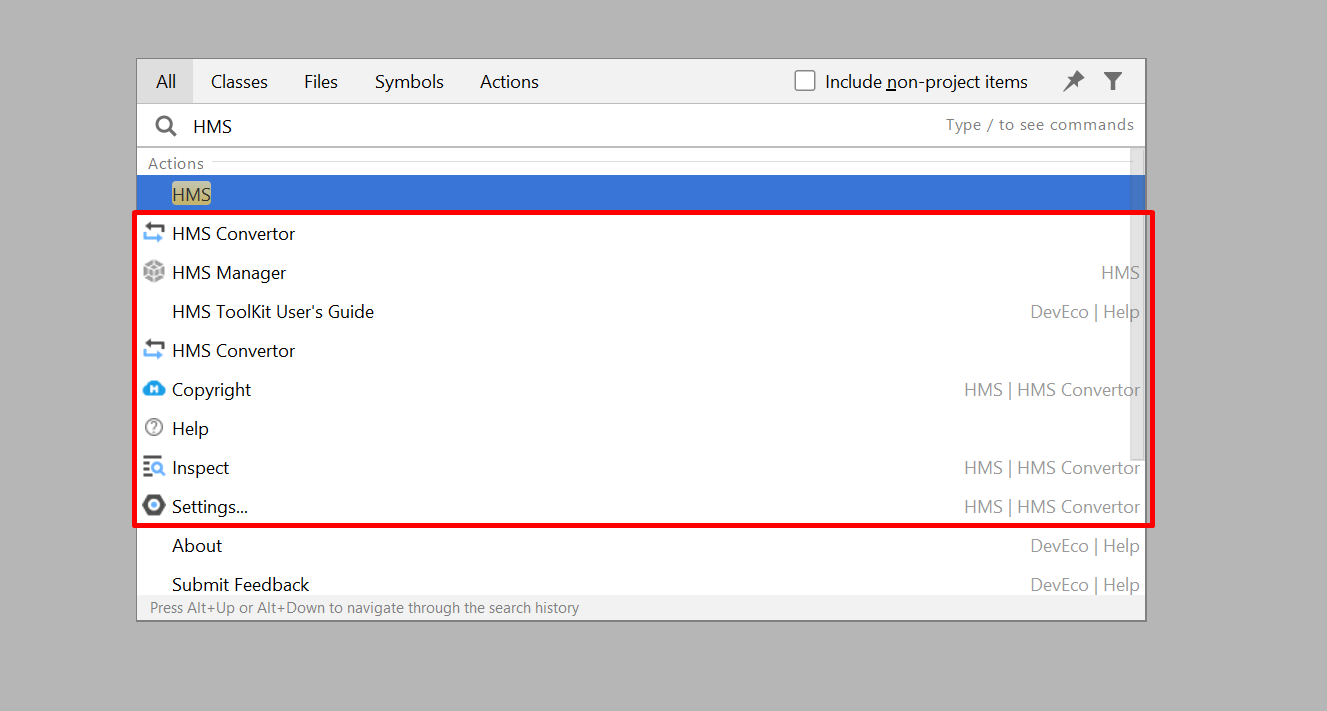1327x711 pixels.
Task: Click the Help question mark icon
Action: coord(154,428)
